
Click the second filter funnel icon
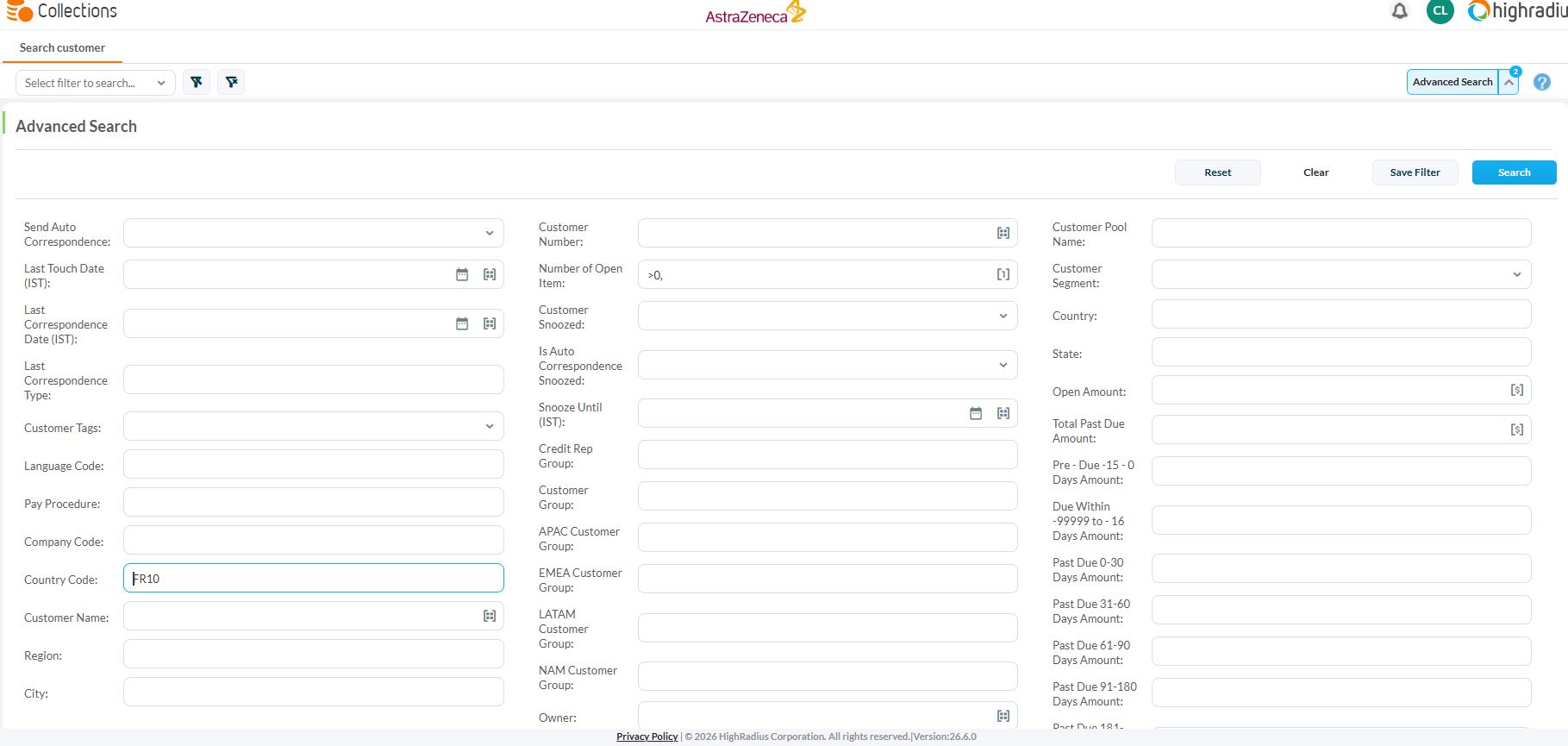tap(231, 82)
